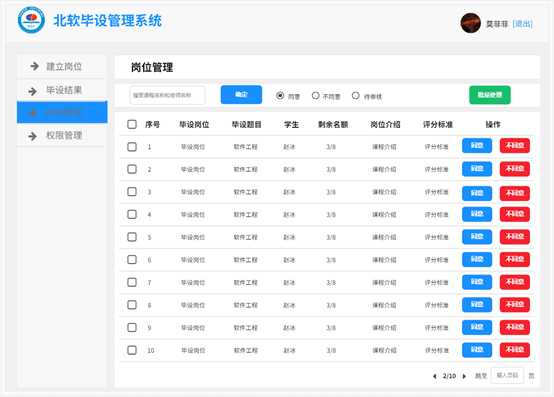Tick the checkbox for row 3
The height and width of the screenshot is (397, 554).
click(x=132, y=192)
